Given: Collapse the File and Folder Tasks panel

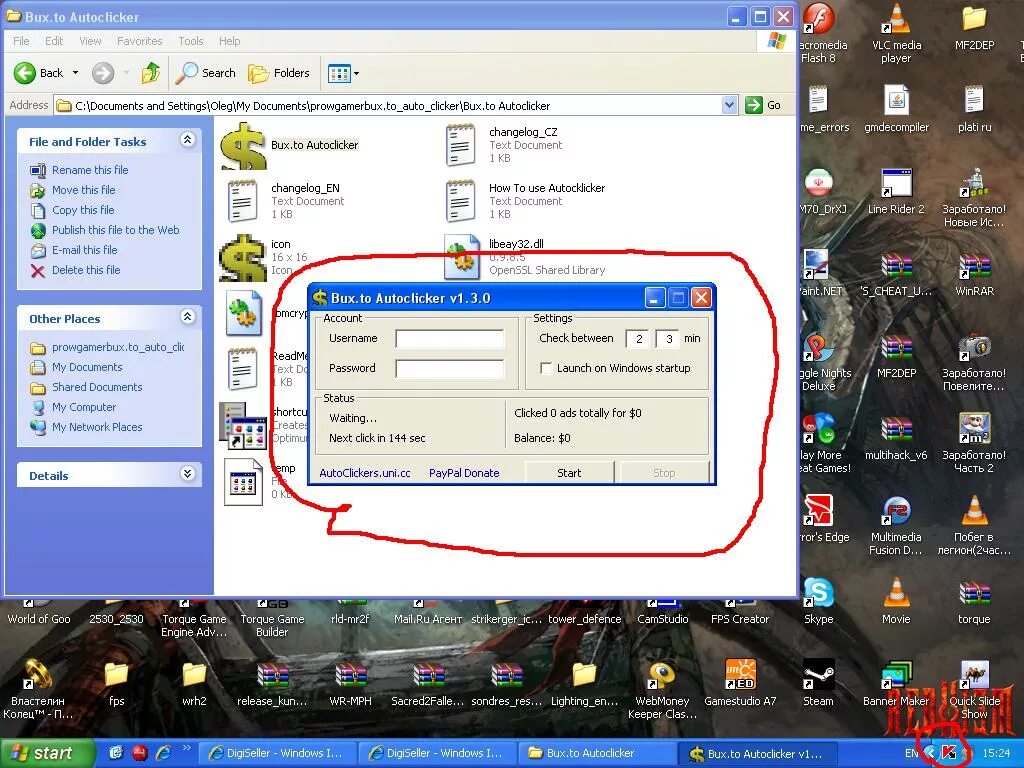Looking at the screenshot, I should pyautogui.click(x=187, y=140).
